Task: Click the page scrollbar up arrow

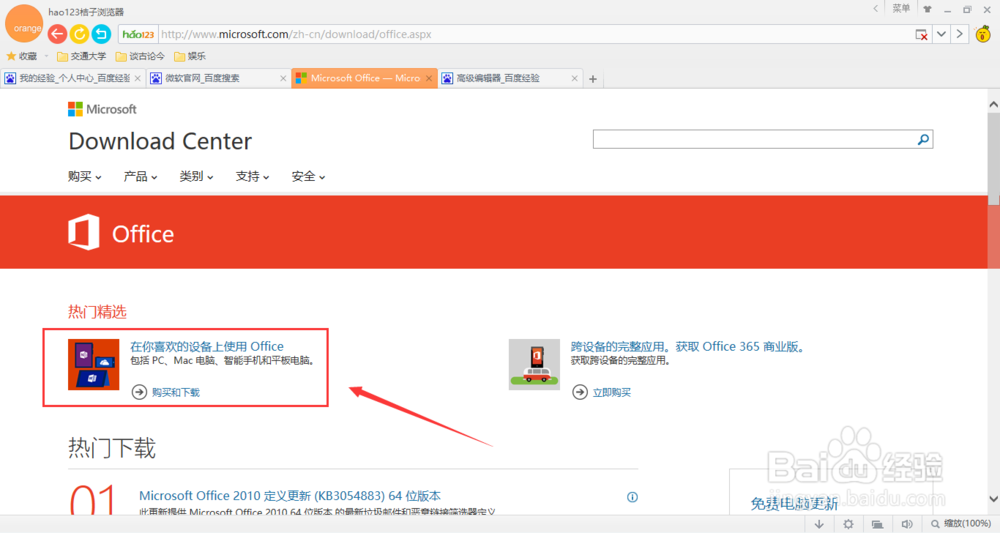Action: pos(994,104)
